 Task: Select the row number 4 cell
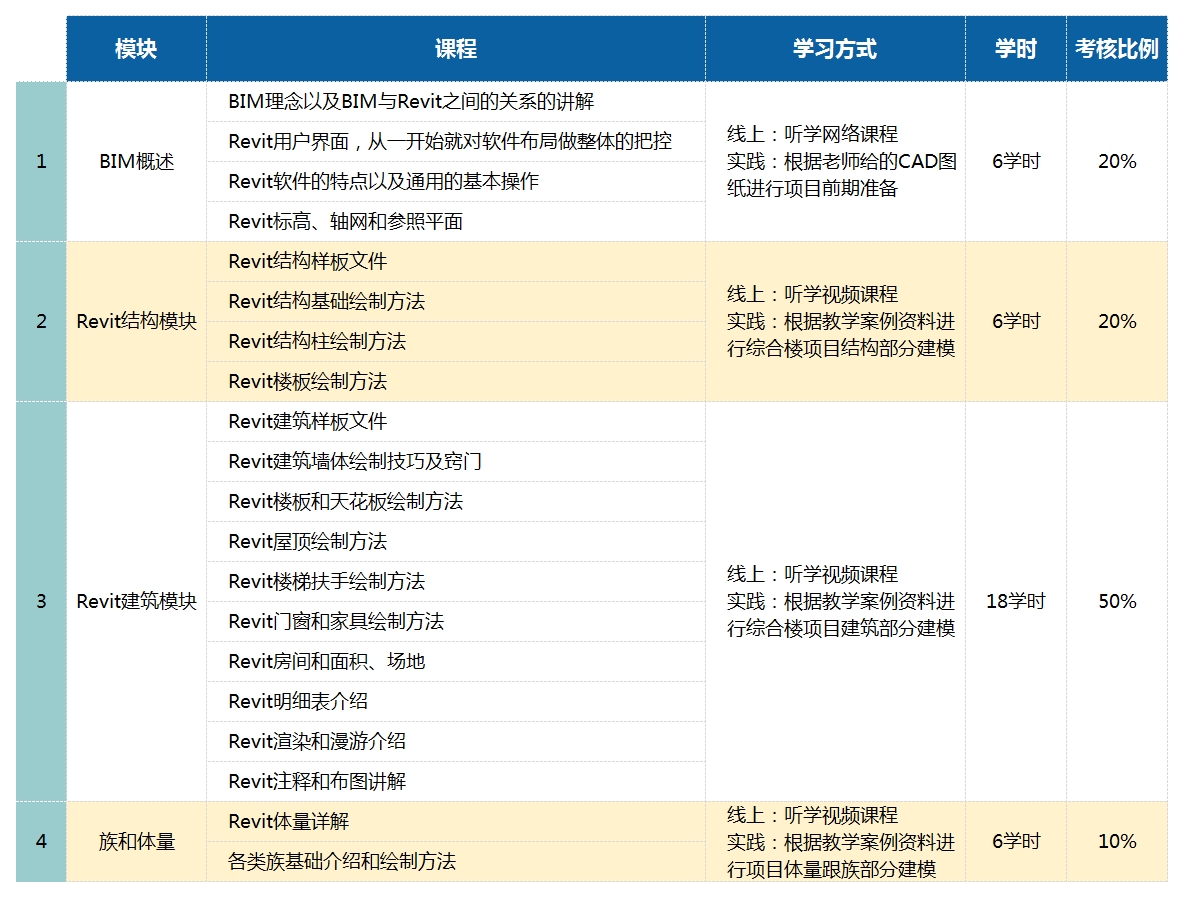click(41, 841)
